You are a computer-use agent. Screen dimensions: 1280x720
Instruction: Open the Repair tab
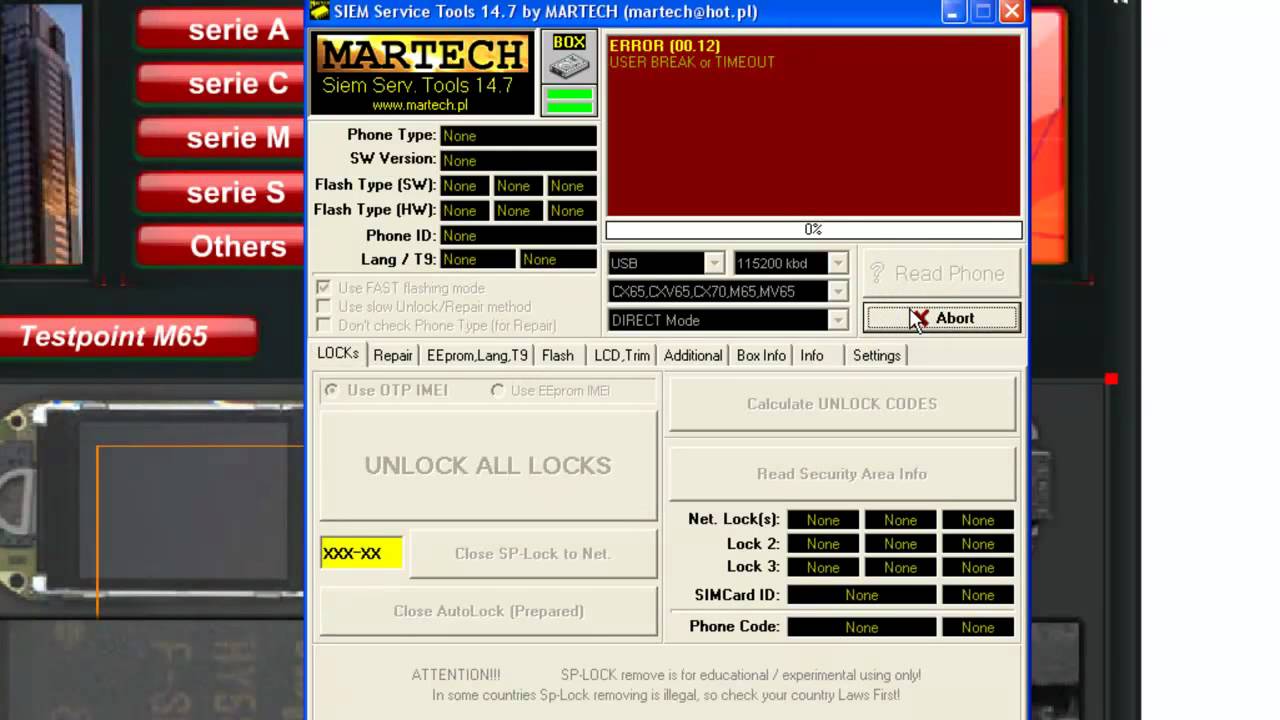[x=392, y=355]
